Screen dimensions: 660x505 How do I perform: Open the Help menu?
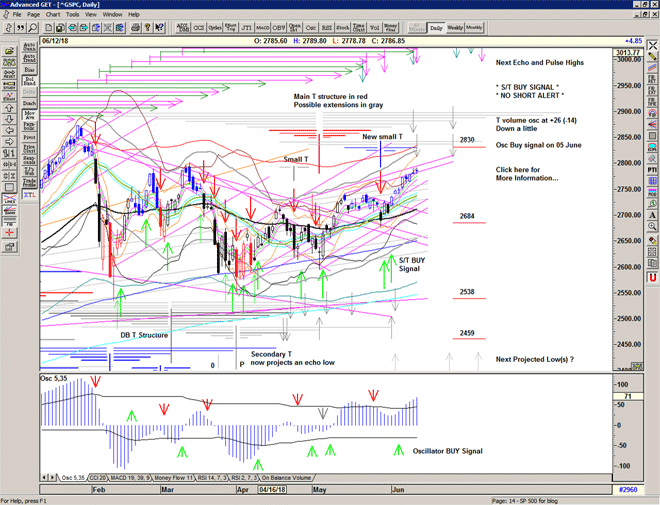135,15
